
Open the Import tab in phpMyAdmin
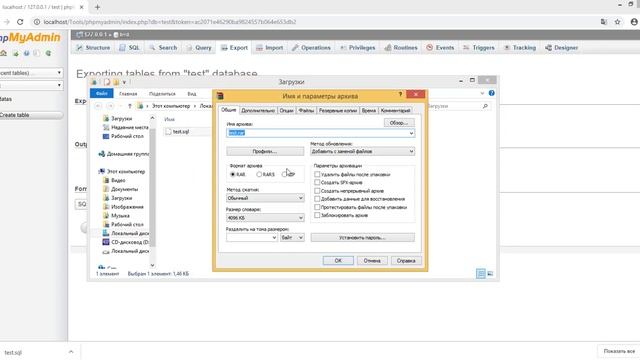269,48
